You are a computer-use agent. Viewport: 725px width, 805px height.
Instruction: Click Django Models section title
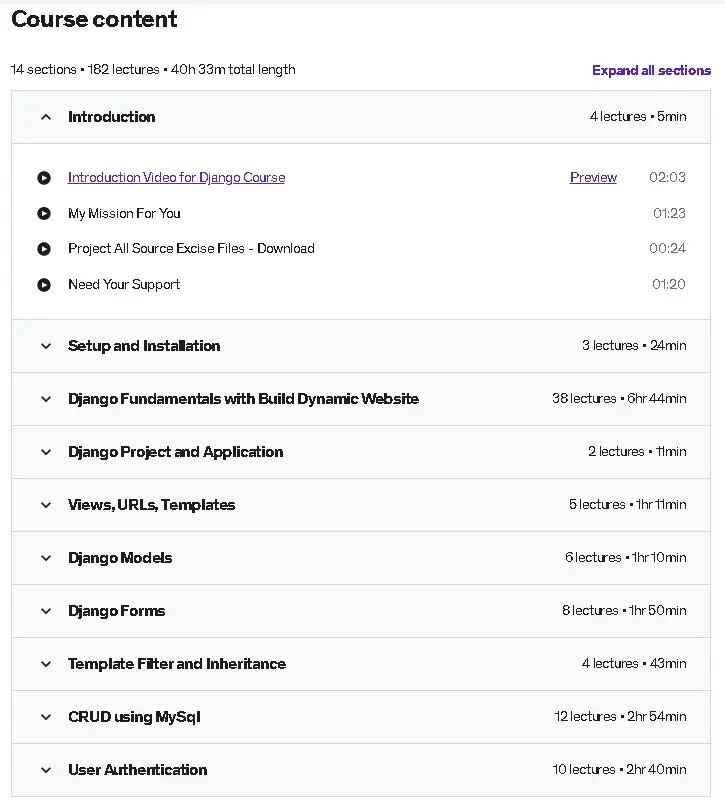point(120,558)
